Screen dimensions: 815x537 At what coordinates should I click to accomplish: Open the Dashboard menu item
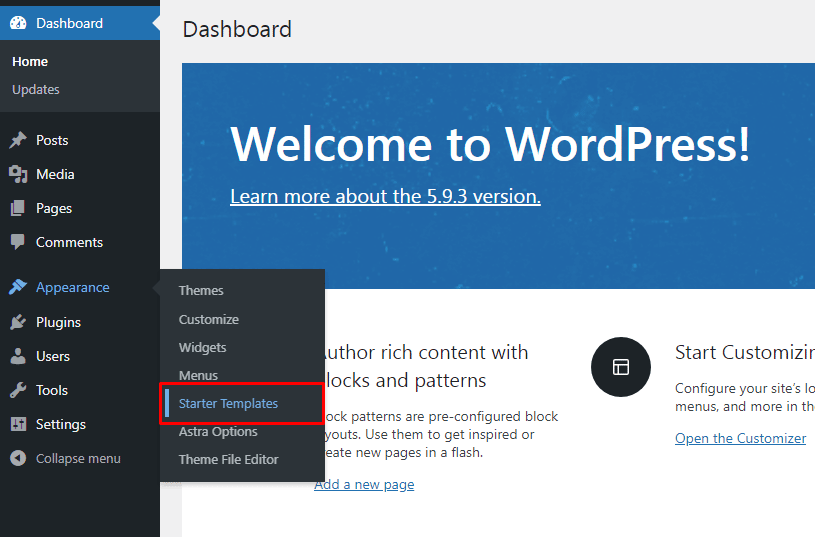(x=80, y=23)
